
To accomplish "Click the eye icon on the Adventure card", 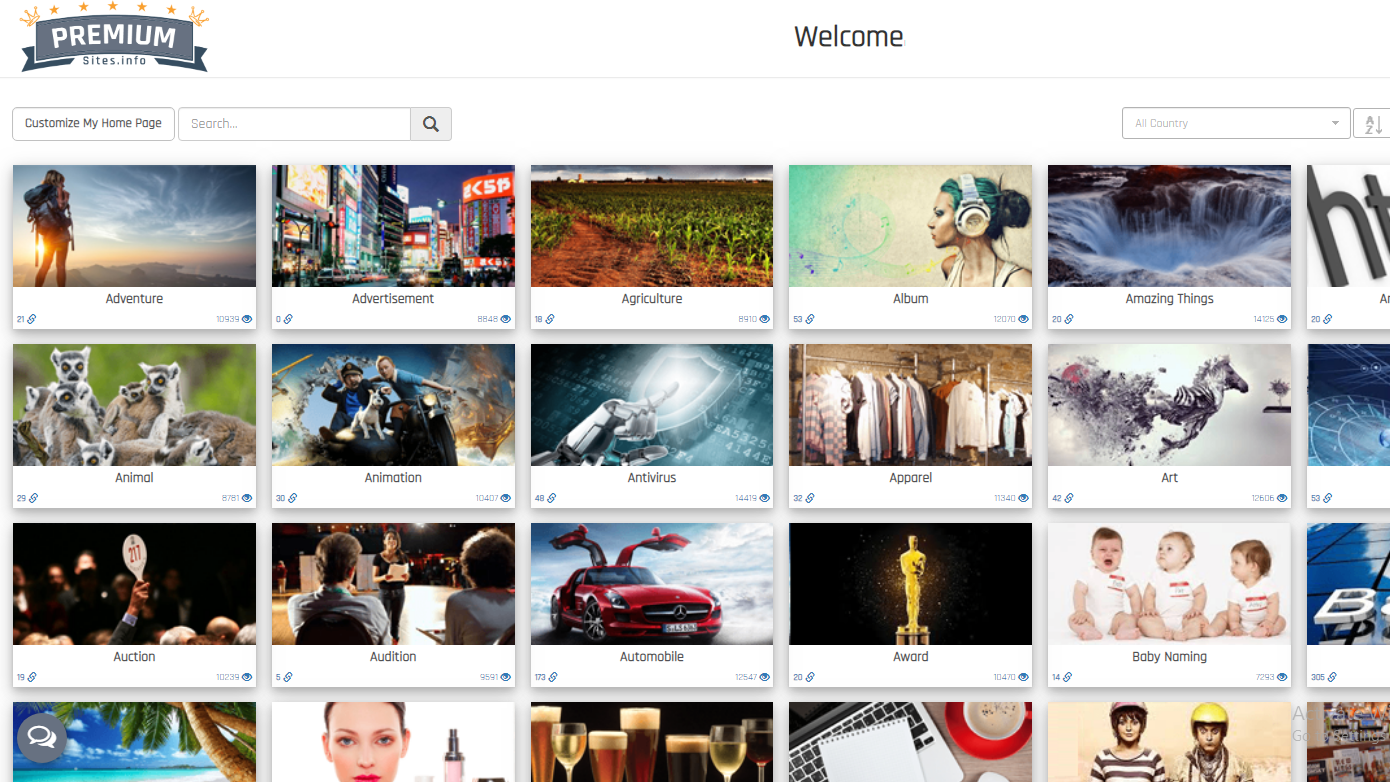I will [247, 319].
